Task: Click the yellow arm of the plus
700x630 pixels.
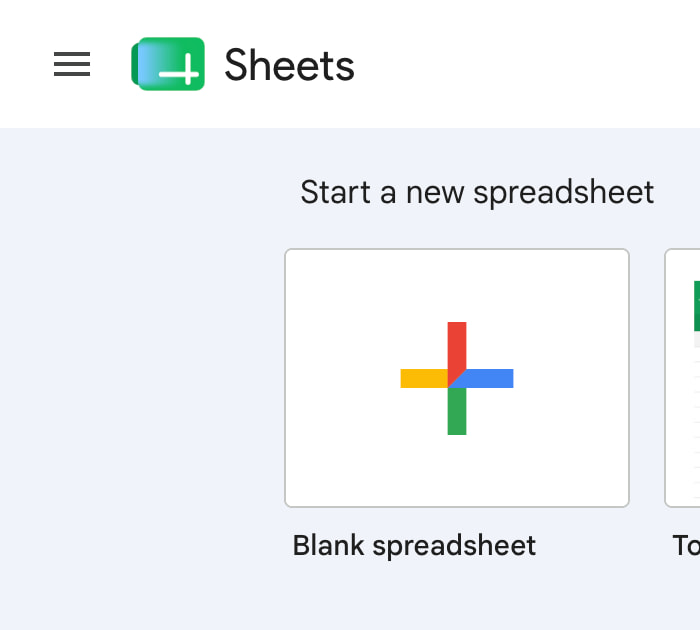Action: [x=424, y=378]
